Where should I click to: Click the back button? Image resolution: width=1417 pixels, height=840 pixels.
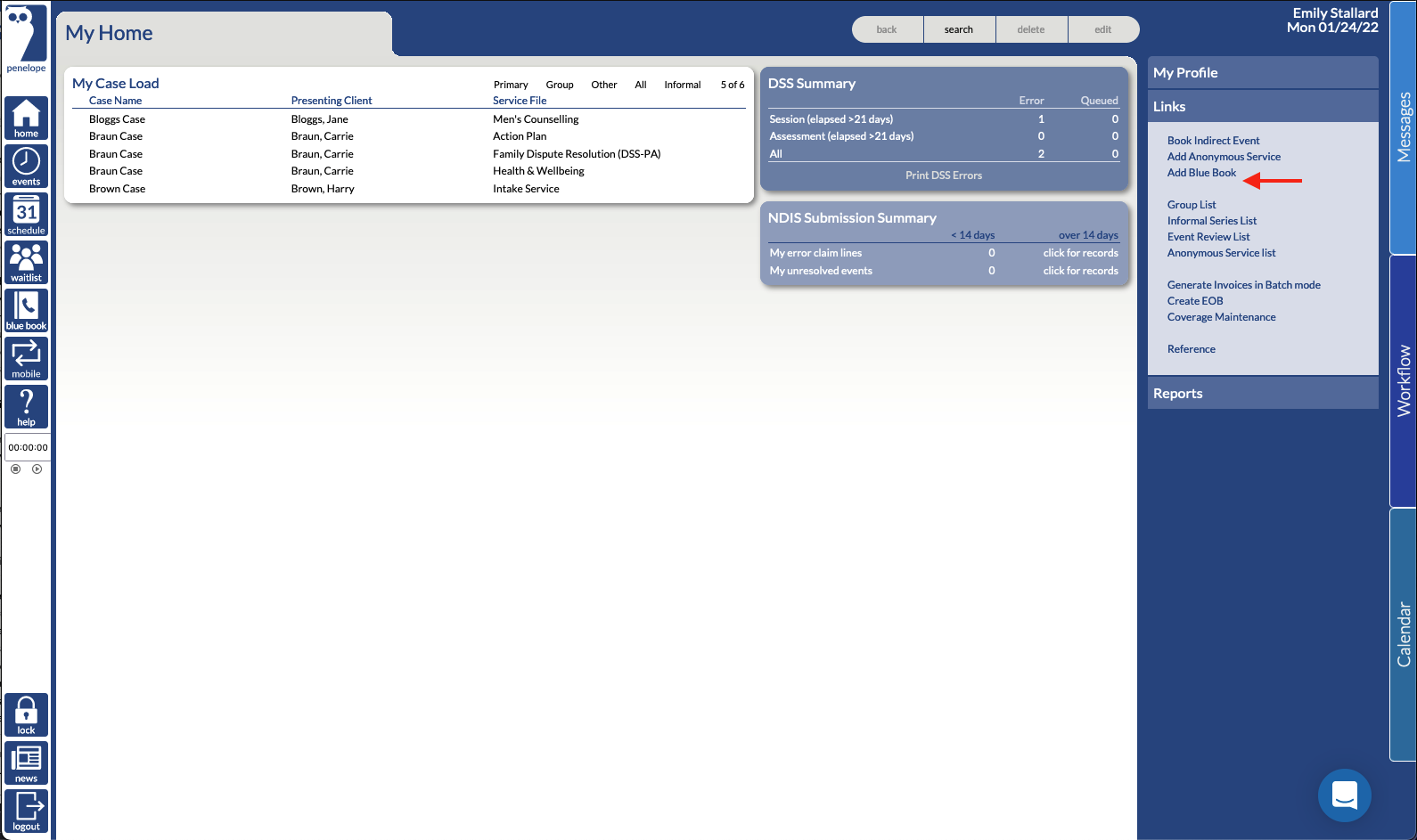coord(887,29)
